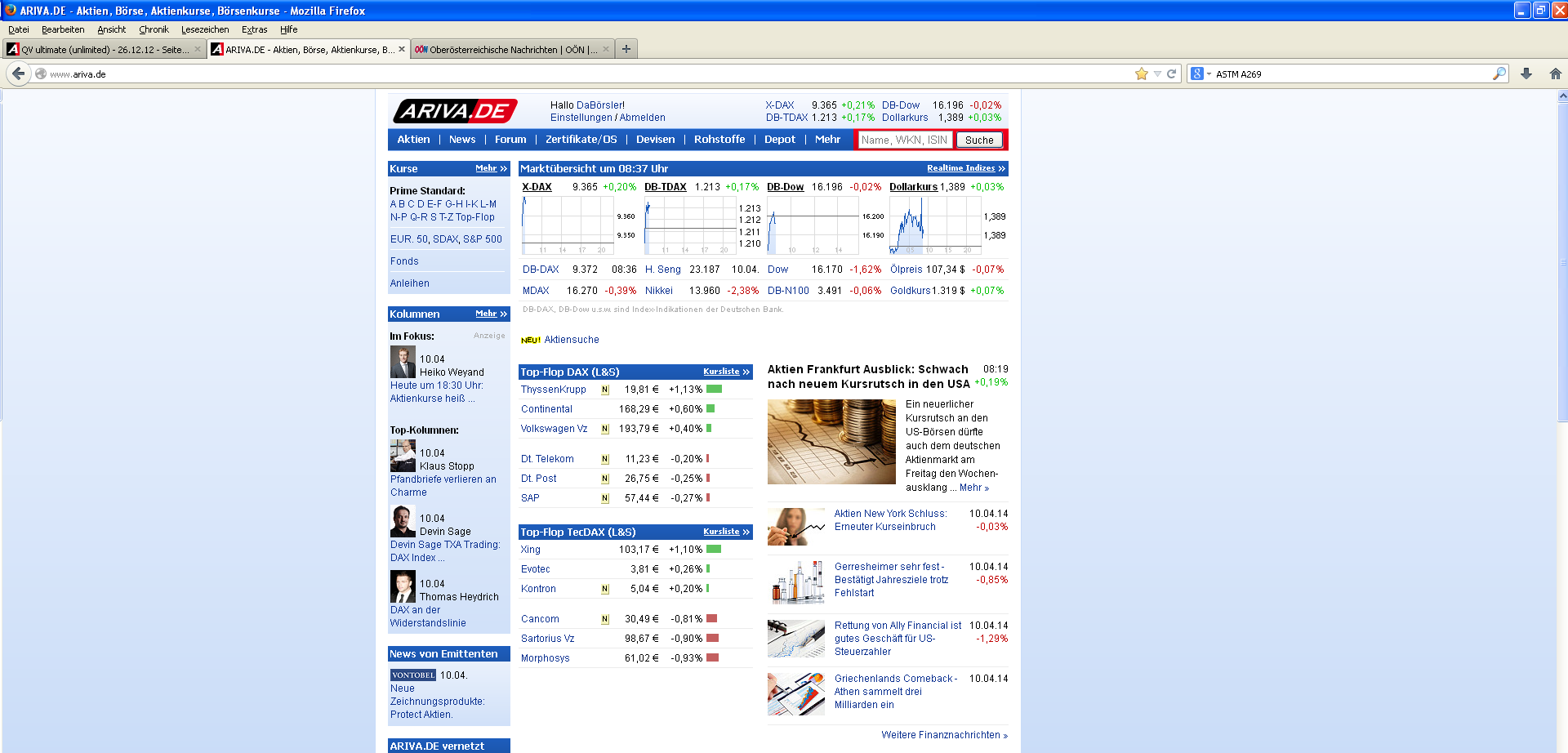Open the Depot navigation item
The width and height of the screenshot is (1568, 753).
coord(780,140)
